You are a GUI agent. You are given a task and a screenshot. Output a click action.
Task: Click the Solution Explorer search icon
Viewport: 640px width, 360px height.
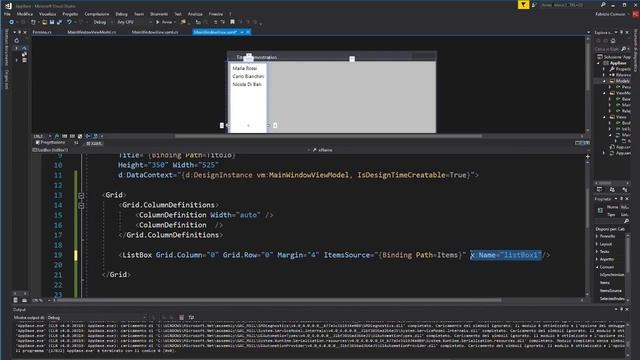coord(623,49)
